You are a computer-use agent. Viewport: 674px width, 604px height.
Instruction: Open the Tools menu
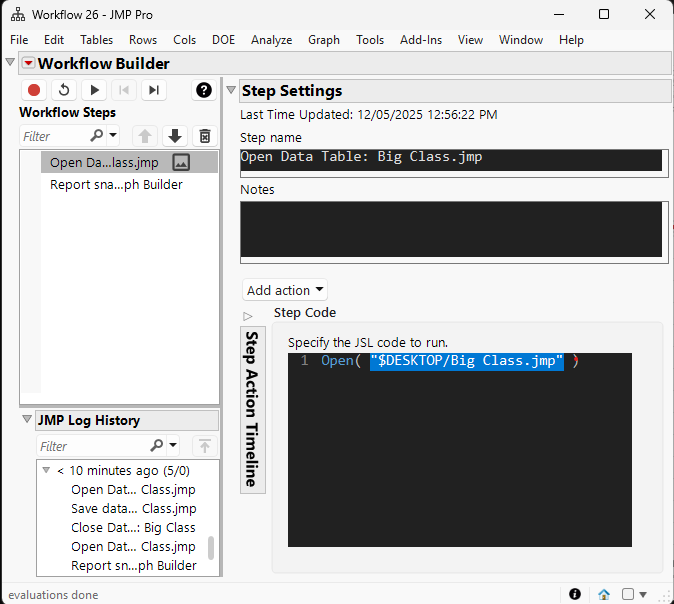370,40
